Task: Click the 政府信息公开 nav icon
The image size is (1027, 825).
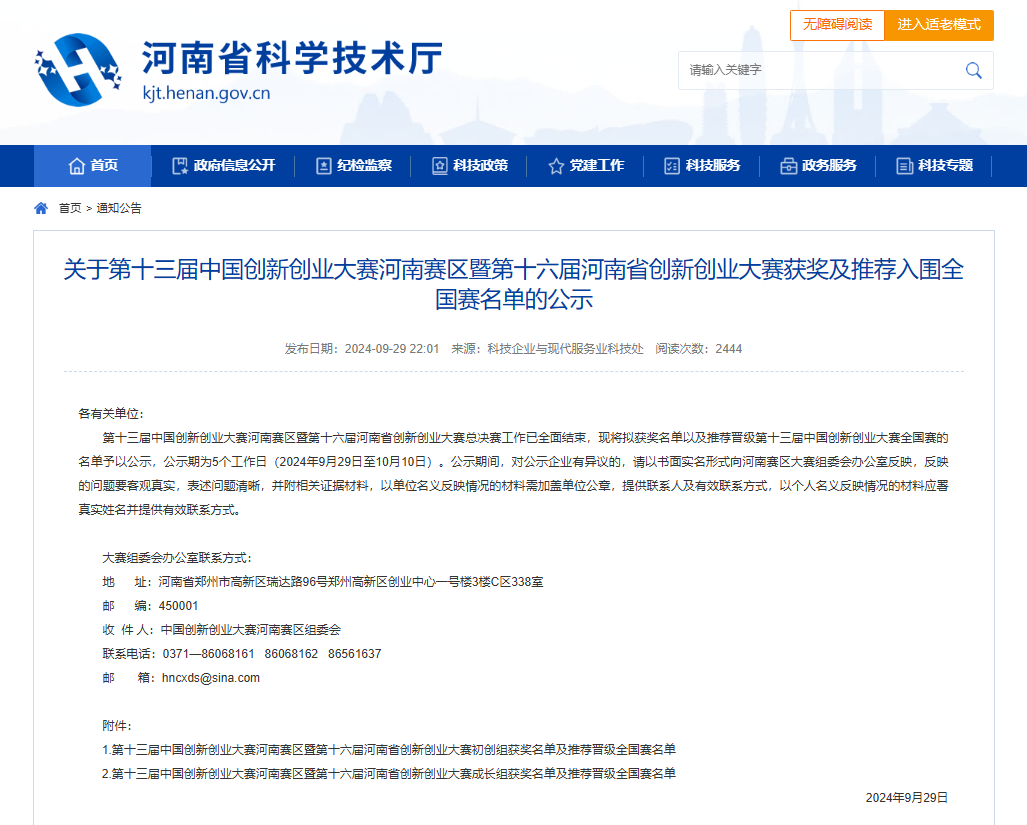Action: pos(180,166)
